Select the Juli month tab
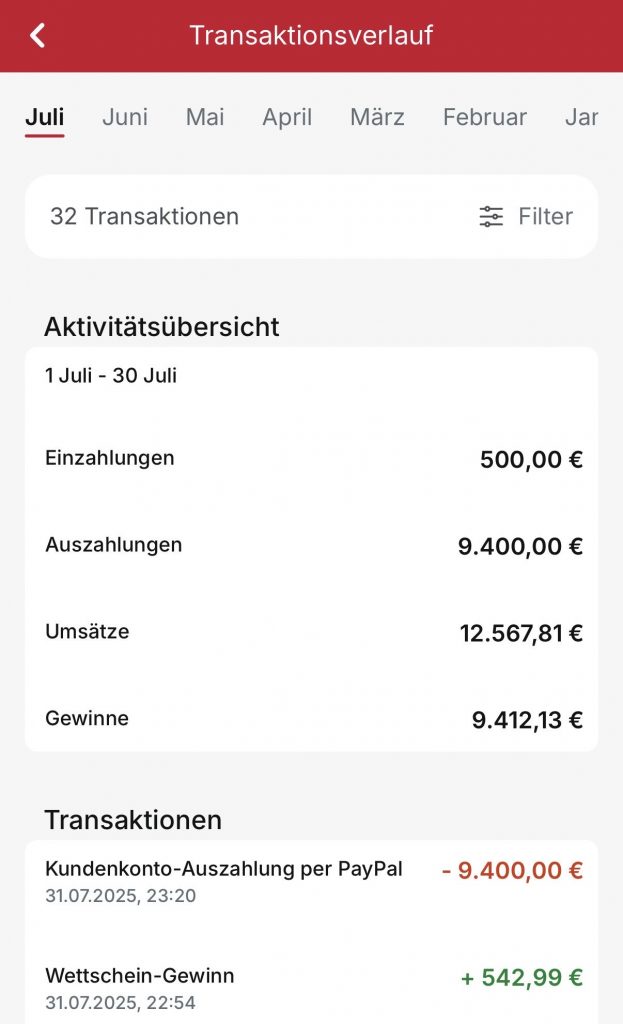The height and width of the screenshot is (1024, 623). point(45,117)
